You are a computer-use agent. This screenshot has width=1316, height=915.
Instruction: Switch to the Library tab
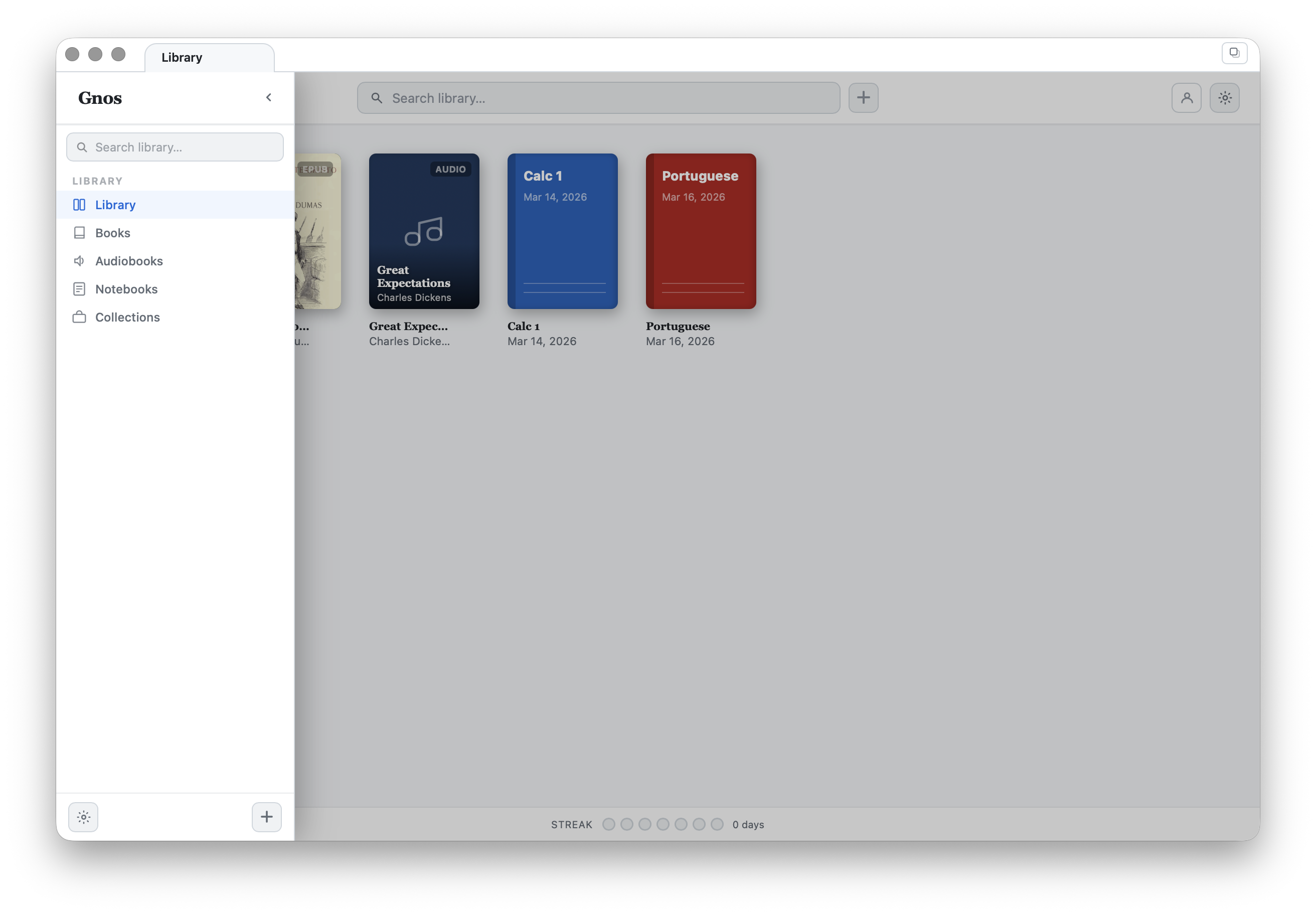[x=209, y=57]
